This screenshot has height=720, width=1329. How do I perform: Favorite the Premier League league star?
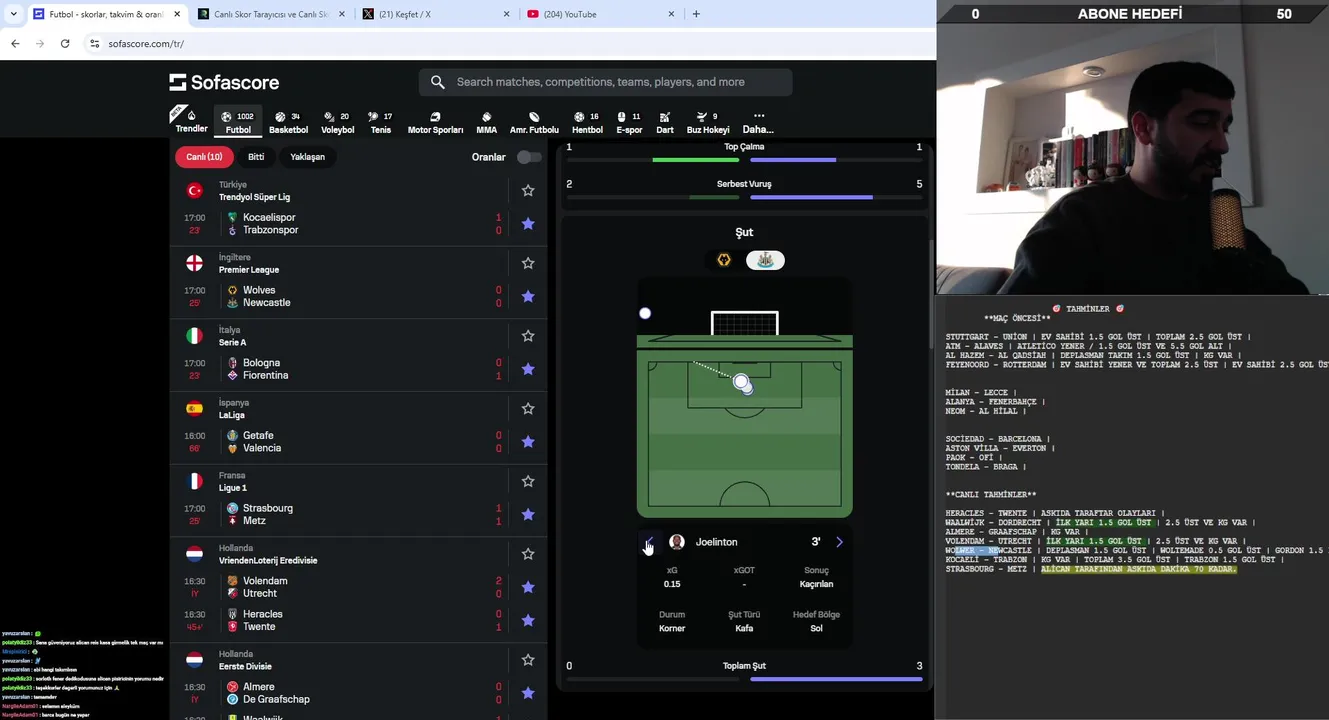point(528,263)
